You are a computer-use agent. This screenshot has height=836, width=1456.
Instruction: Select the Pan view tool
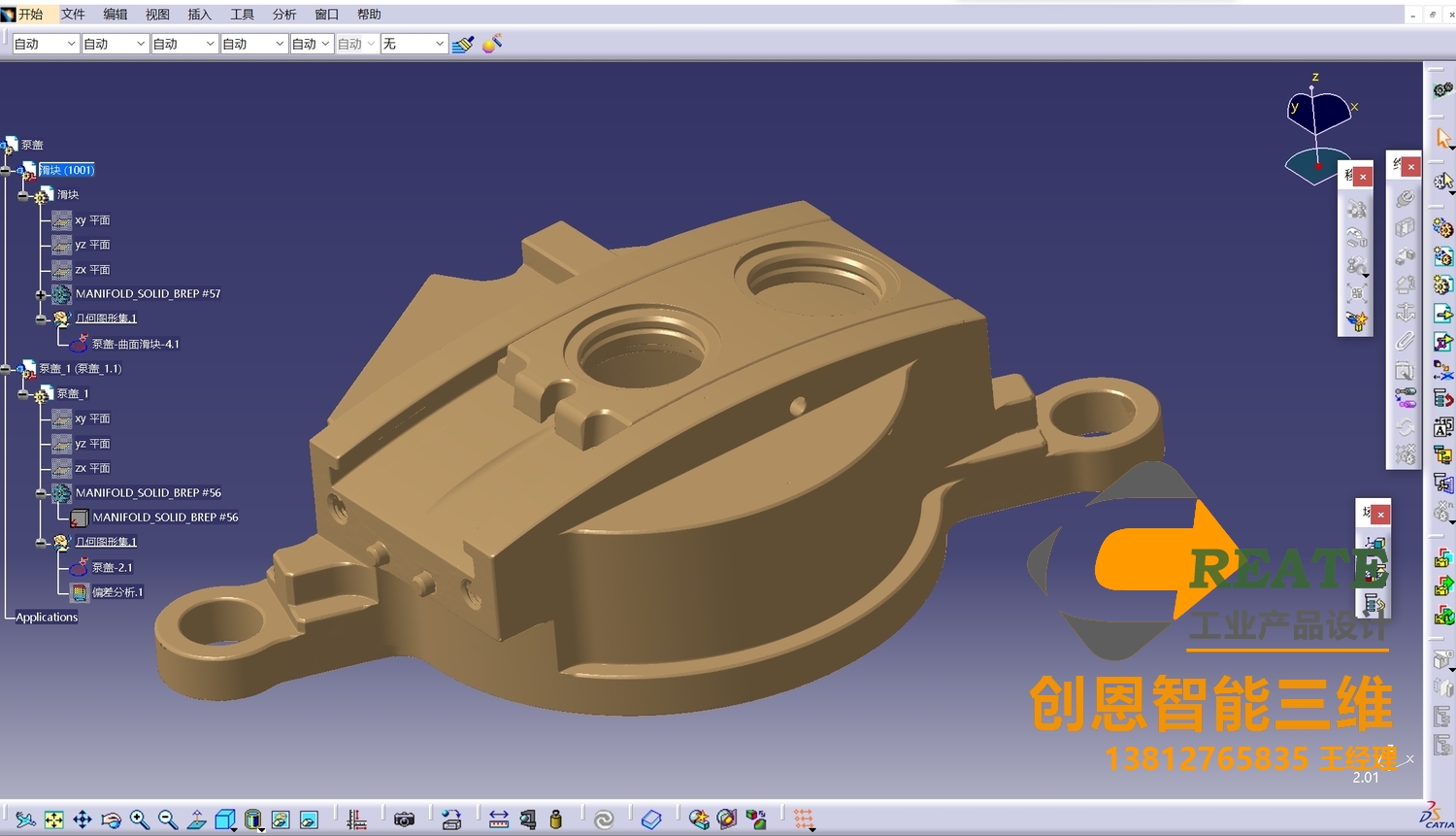pyautogui.click(x=83, y=819)
